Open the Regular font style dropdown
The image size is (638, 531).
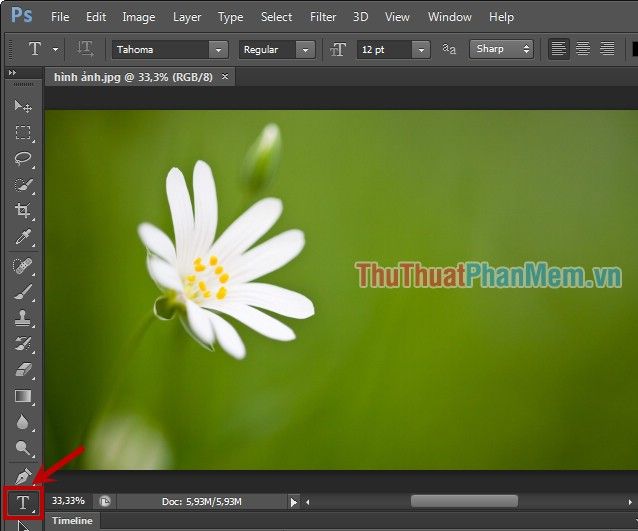click(x=305, y=50)
